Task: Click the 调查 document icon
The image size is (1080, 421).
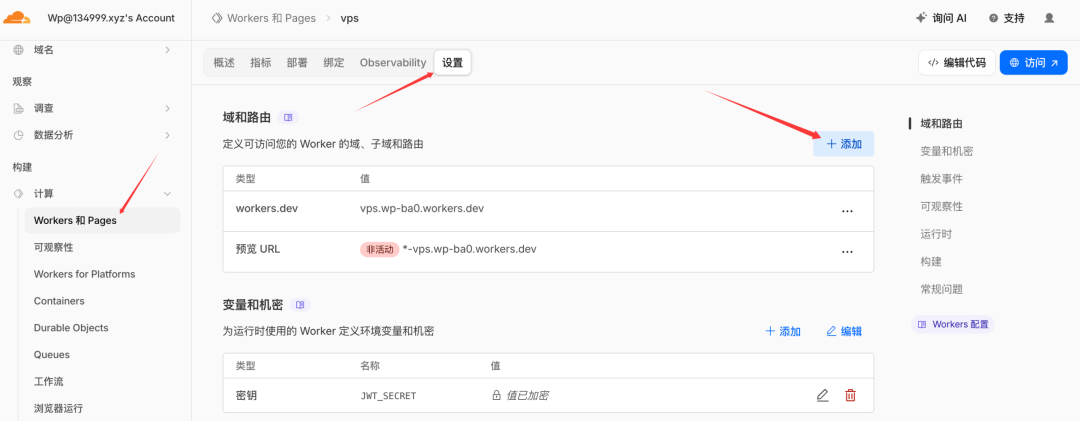Action: tap(19, 108)
